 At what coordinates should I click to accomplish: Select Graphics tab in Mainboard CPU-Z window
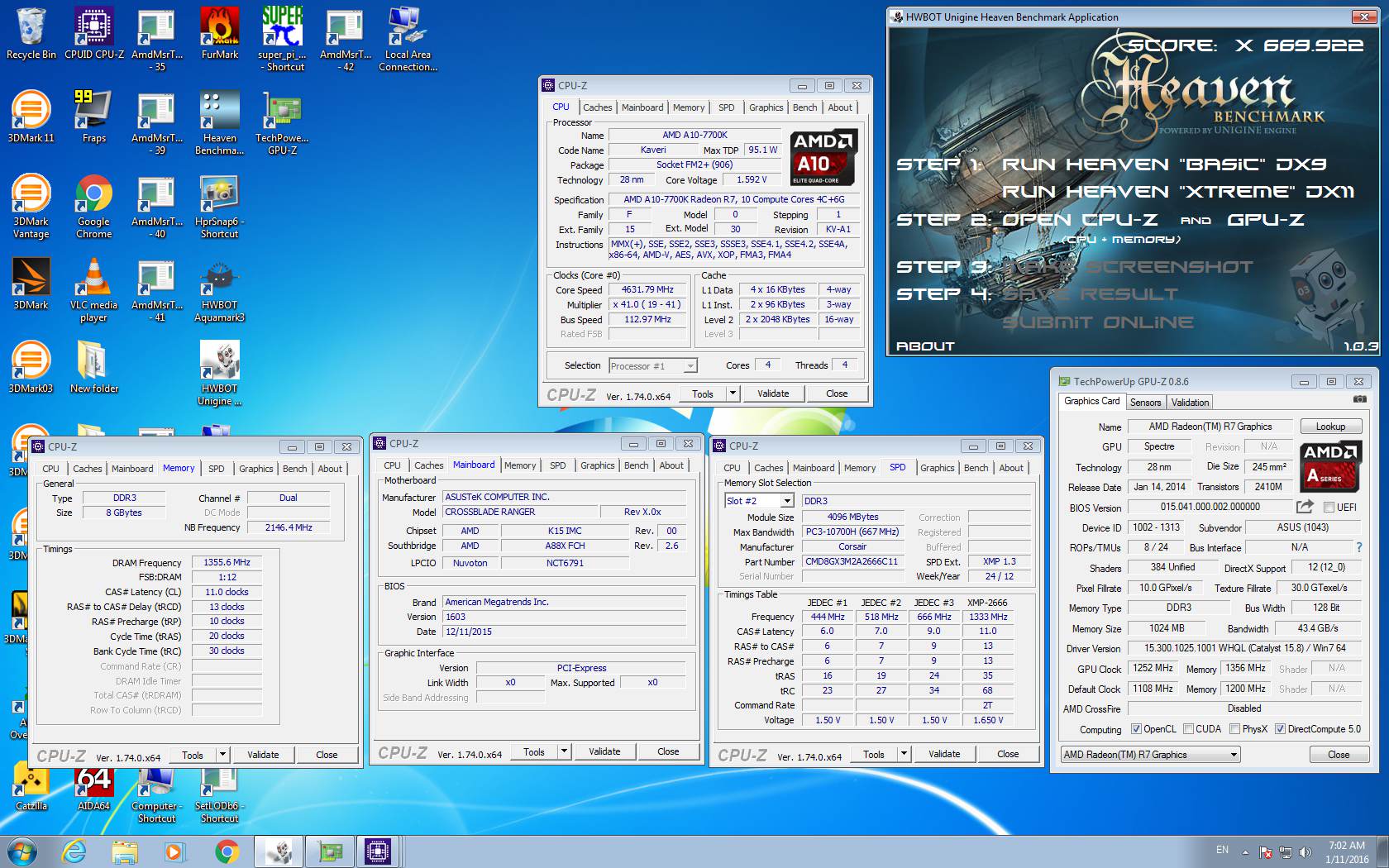597,465
